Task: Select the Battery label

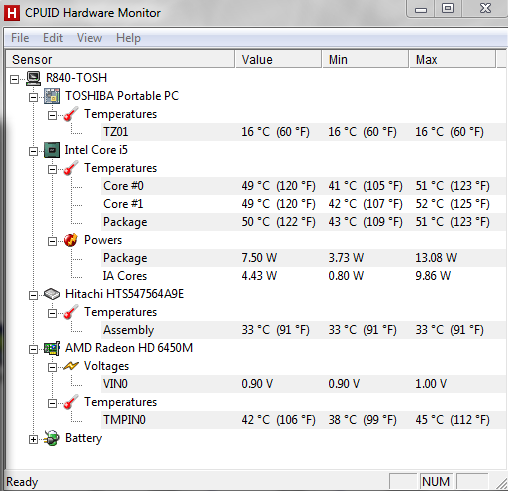Action: point(83,438)
